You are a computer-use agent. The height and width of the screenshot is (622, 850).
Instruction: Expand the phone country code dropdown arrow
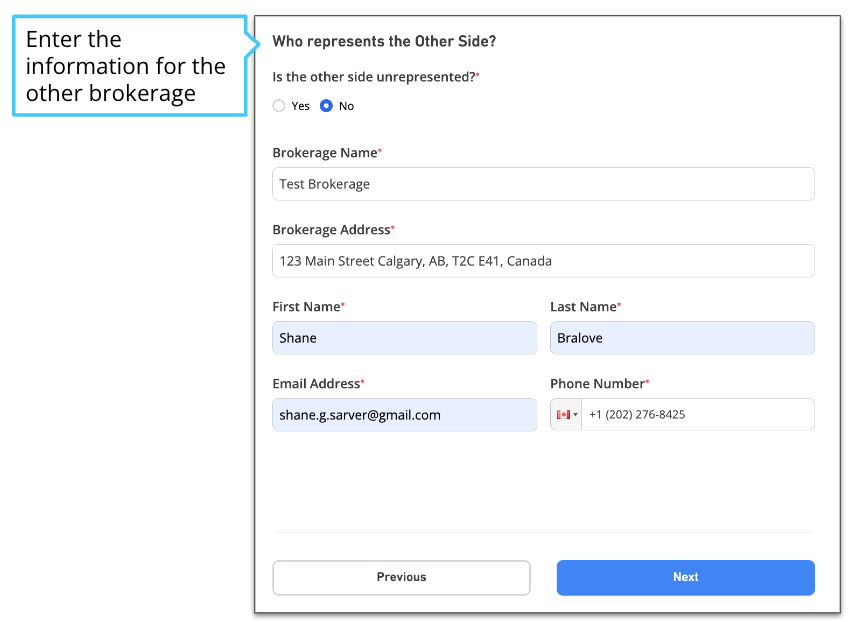pyautogui.click(x=576, y=415)
